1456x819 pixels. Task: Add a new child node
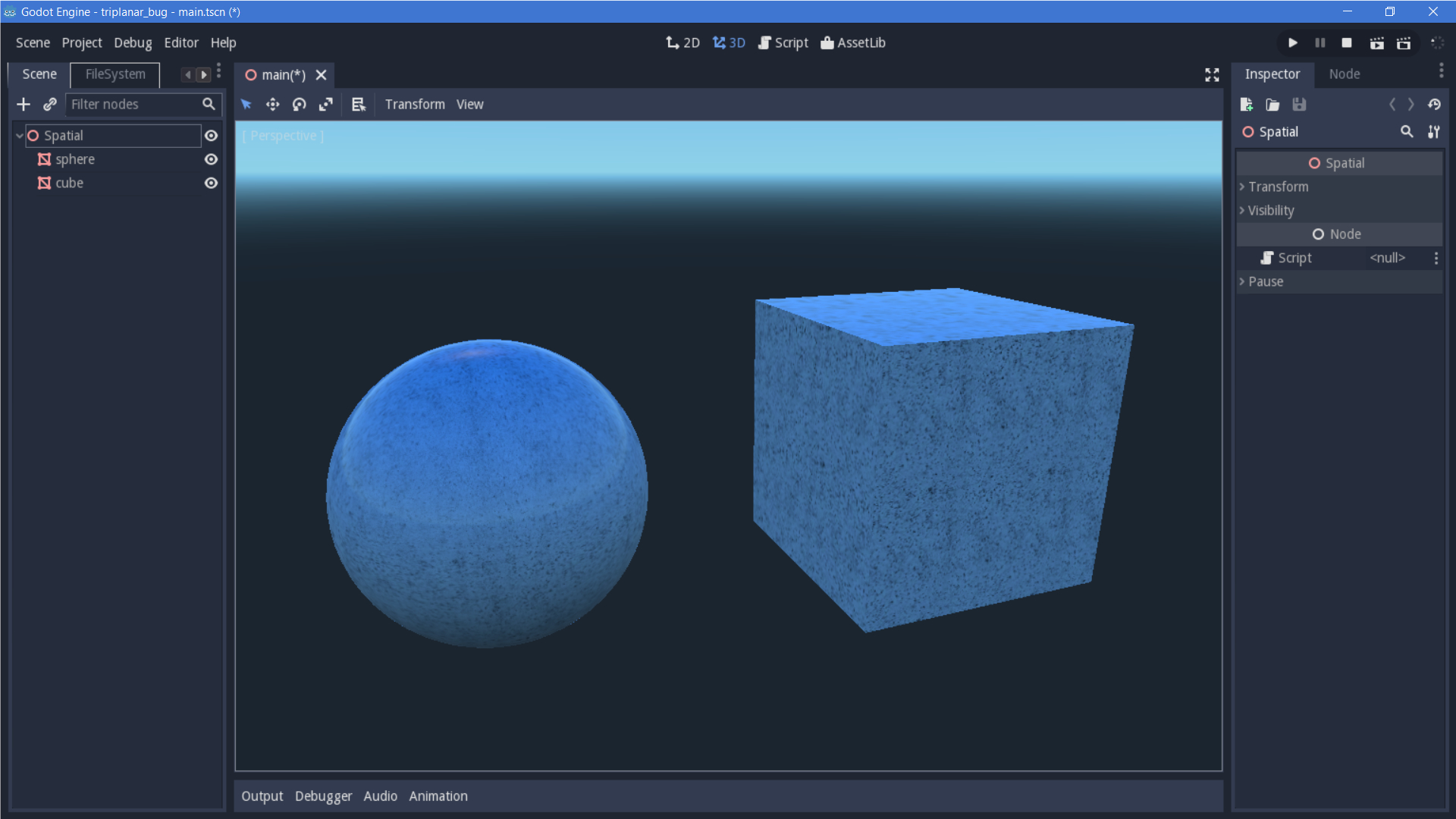pos(24,104)
